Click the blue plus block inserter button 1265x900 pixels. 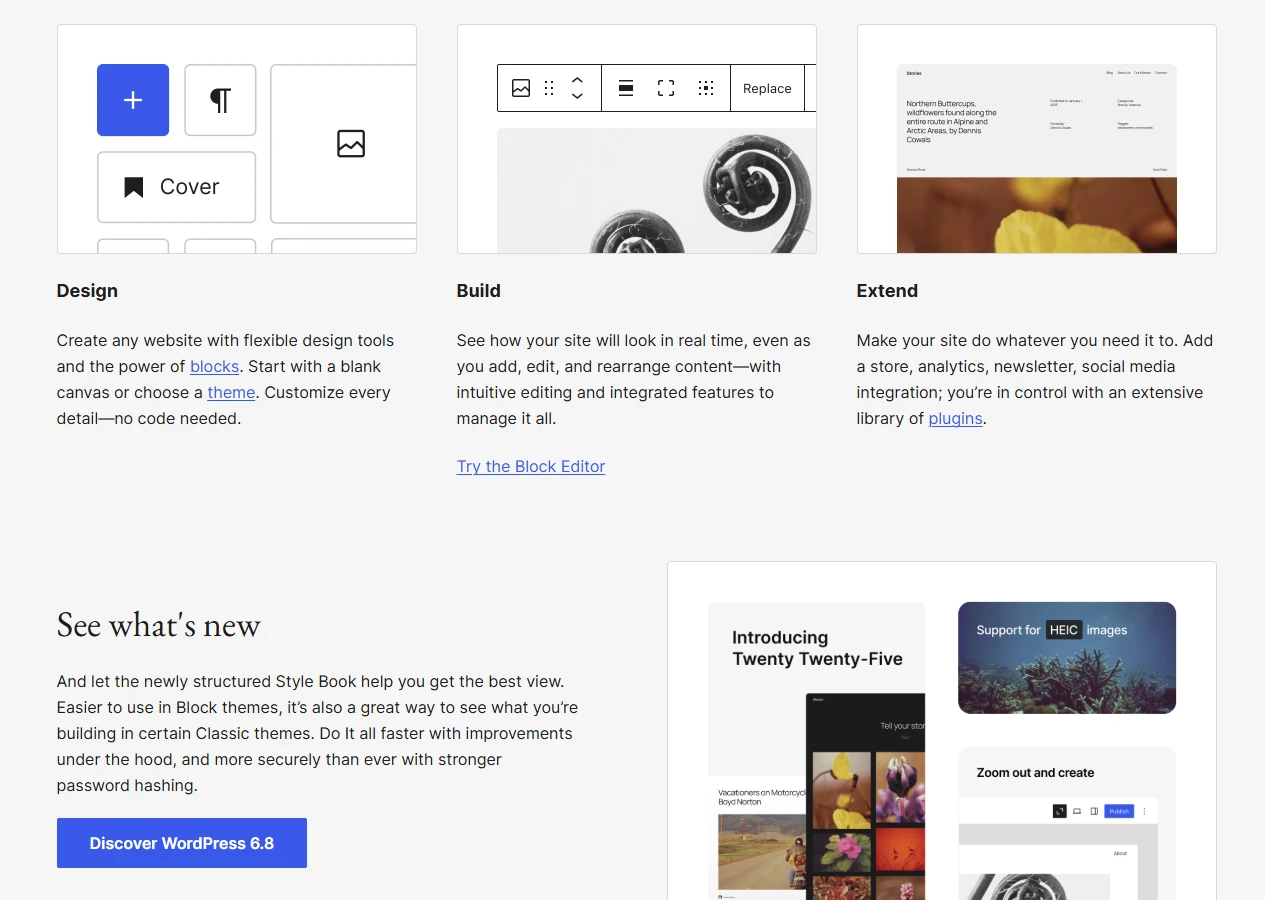(133, 100)
